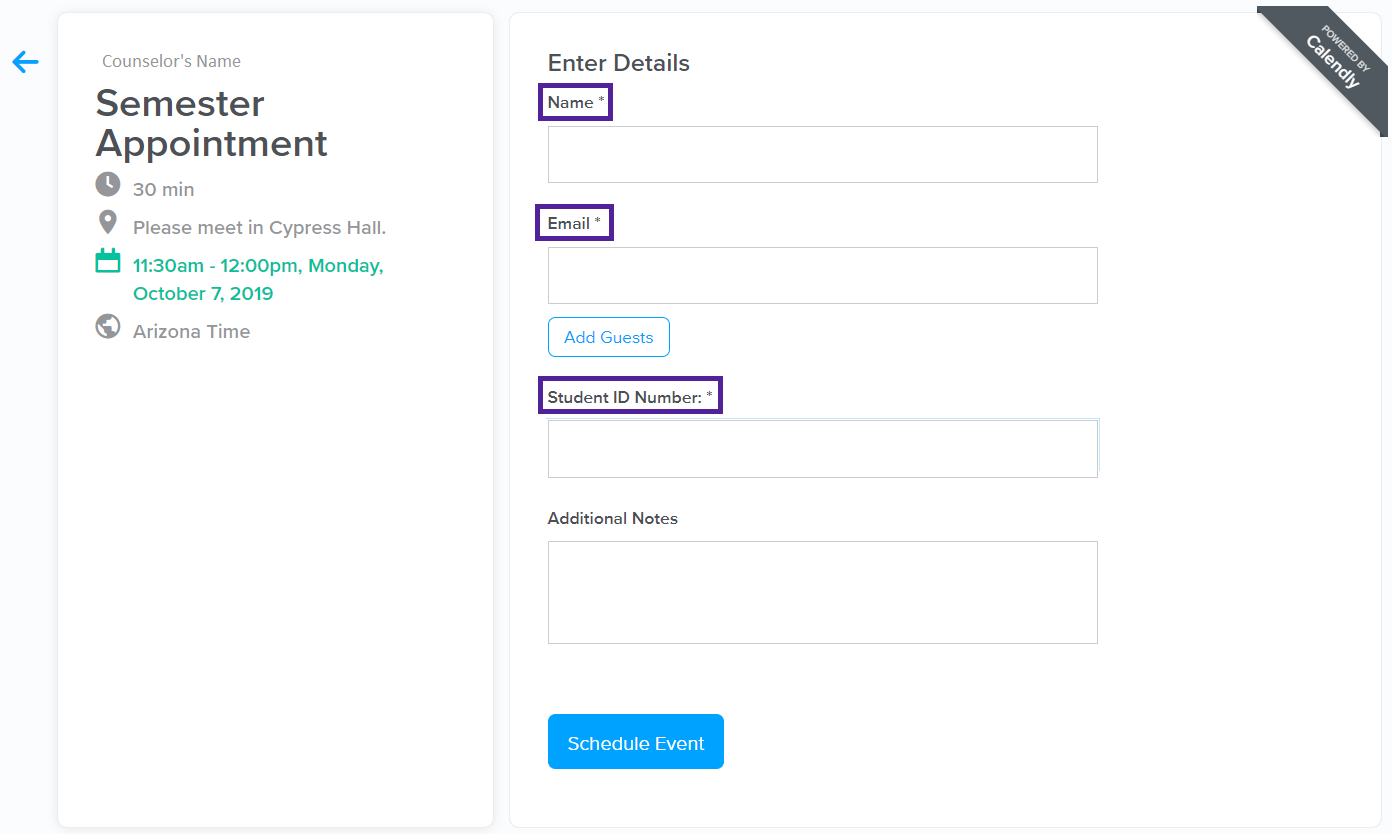Click the 30 min duration text
Image resolution: width=1392 pixels, height=834 pixels.
(x=164, y=189)
